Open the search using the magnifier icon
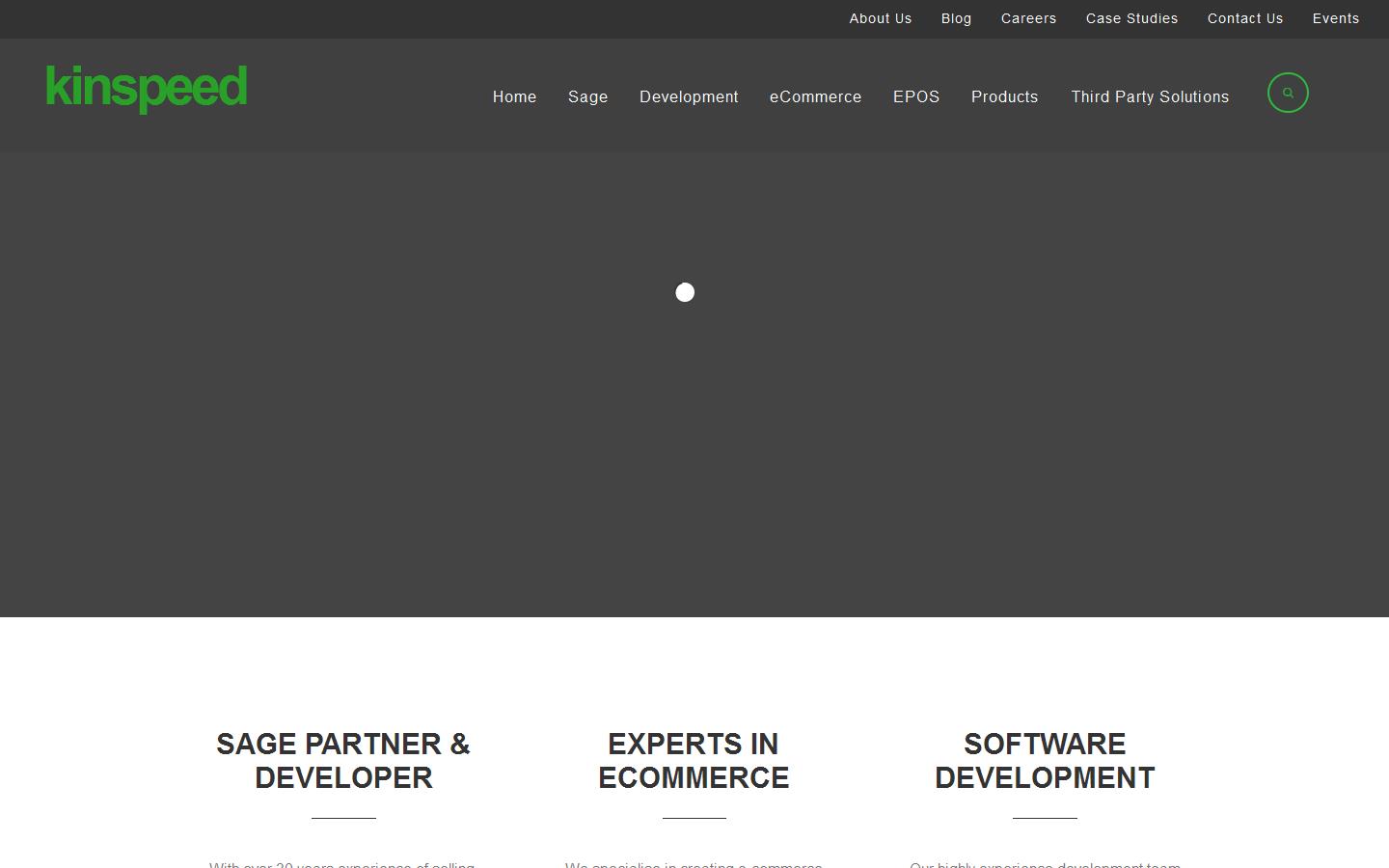 click(1288, 93)
